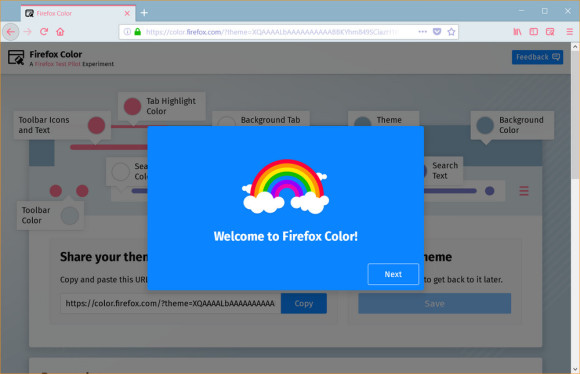This screenshot has height=374, width=580.
Task: Click the Firefox back arrow button
Action: pos(11,32)
